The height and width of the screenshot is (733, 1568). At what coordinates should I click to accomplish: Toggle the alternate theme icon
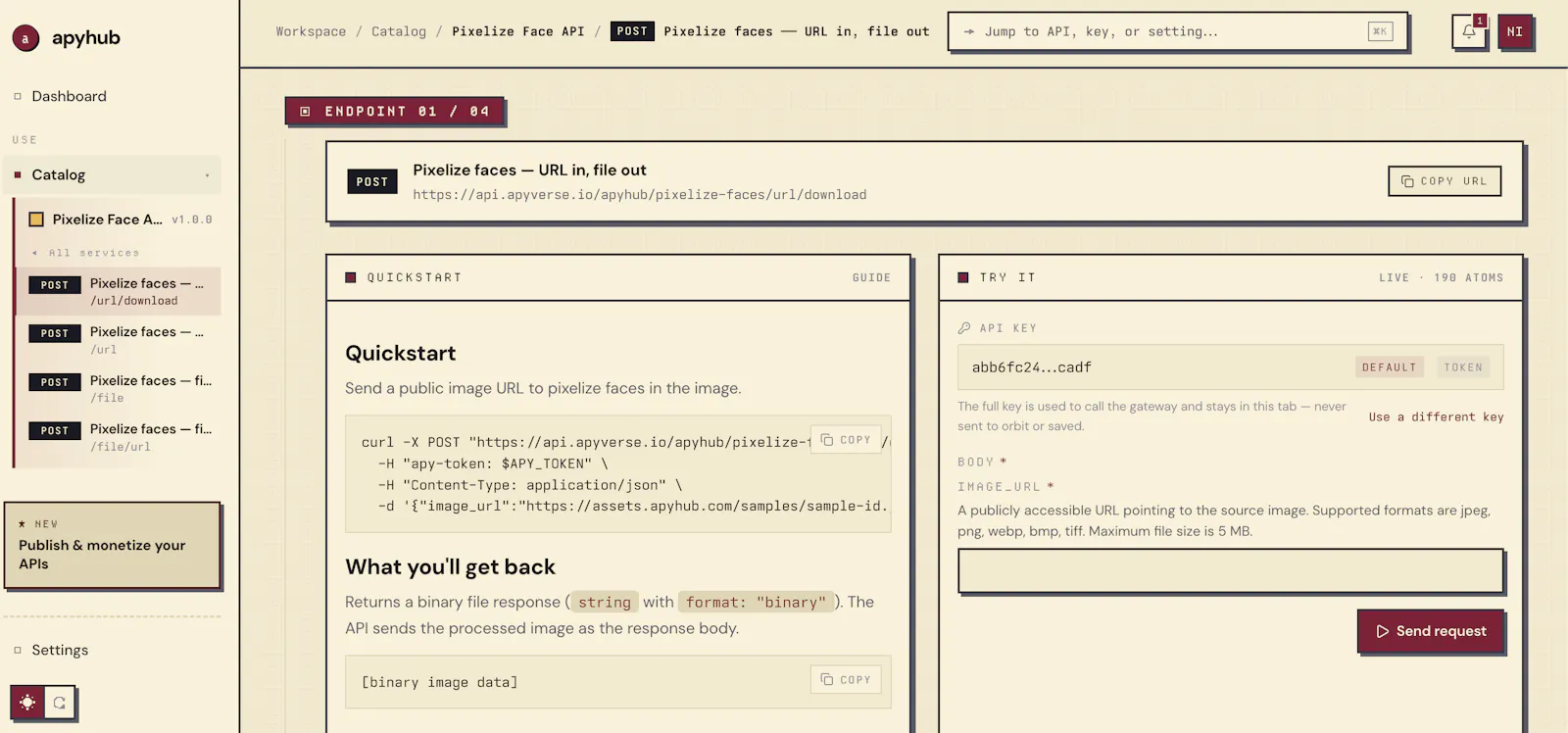click(60, 703)
